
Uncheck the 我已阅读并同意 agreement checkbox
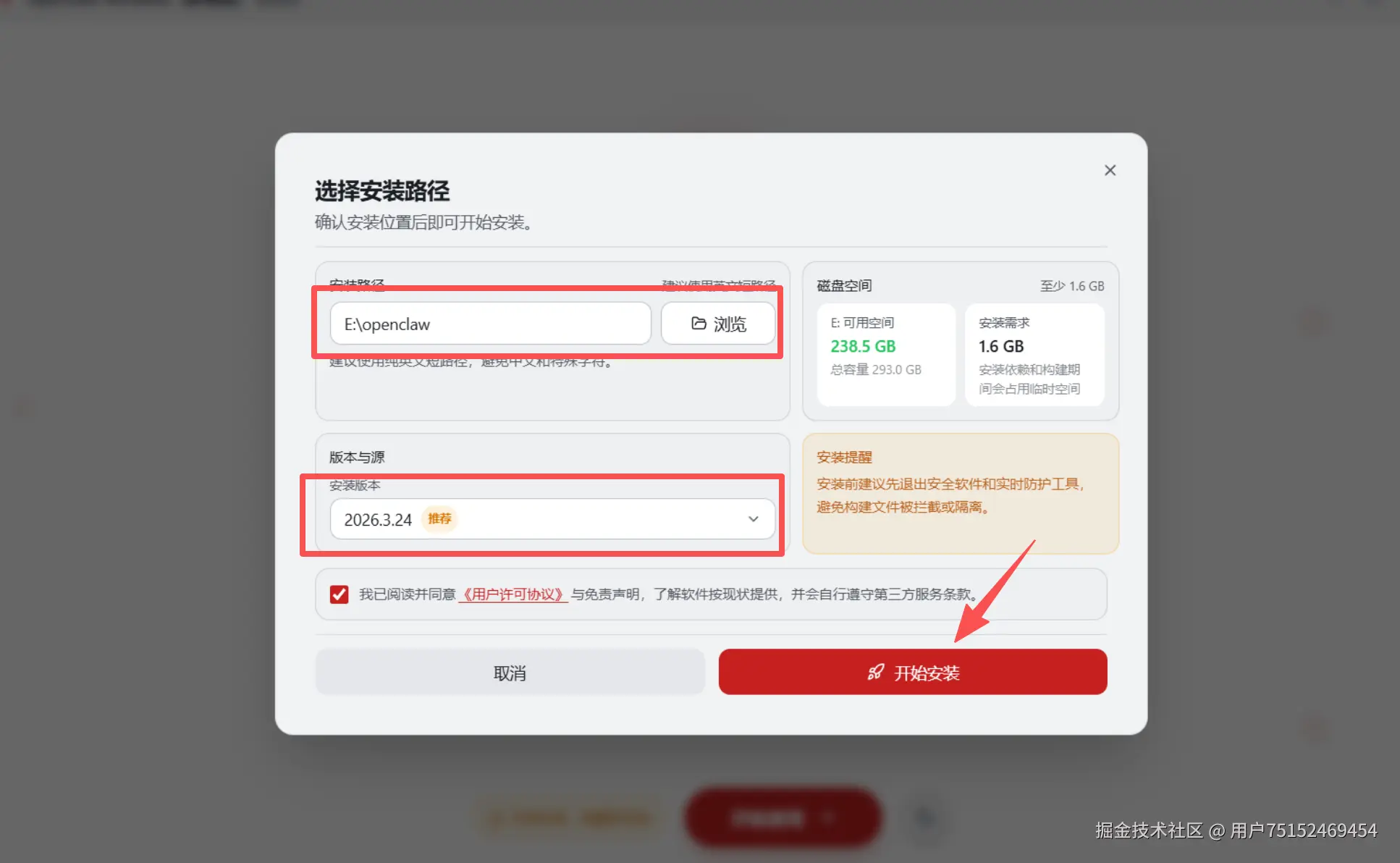[x=339, y=594]
